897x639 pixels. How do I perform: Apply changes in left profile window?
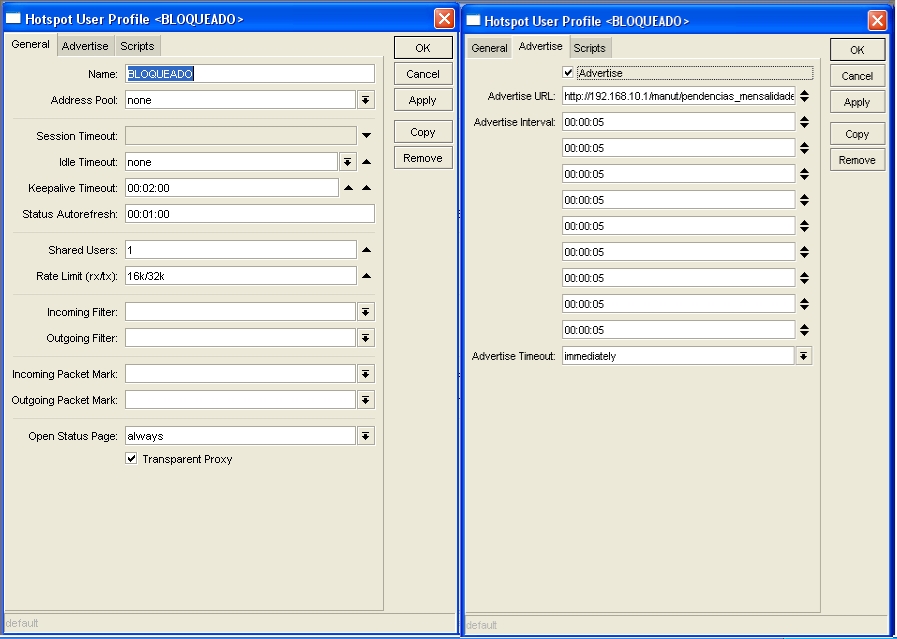(x=423, y=100)
